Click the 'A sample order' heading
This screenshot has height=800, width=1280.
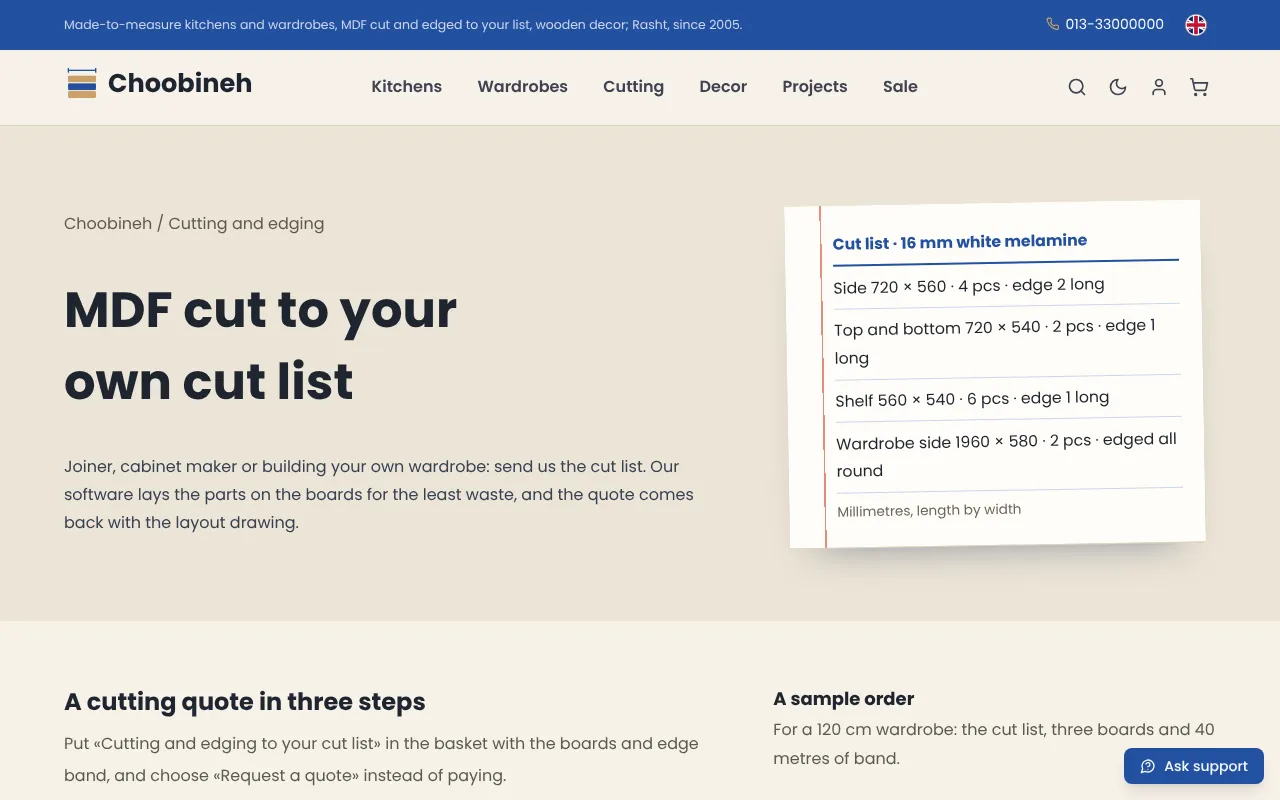coord(844,699)
